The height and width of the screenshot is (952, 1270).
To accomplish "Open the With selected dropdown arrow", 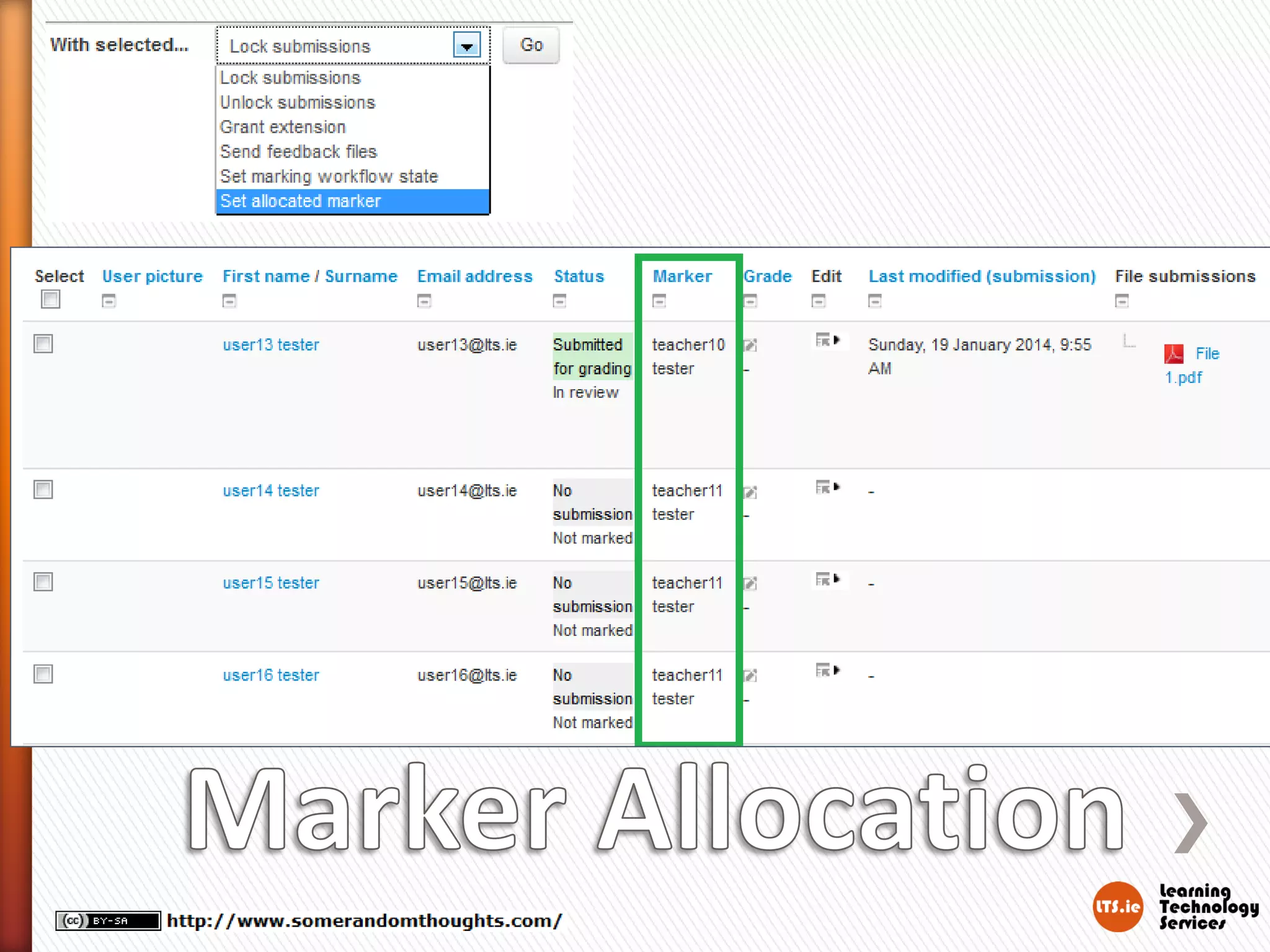I will [467, 45].
